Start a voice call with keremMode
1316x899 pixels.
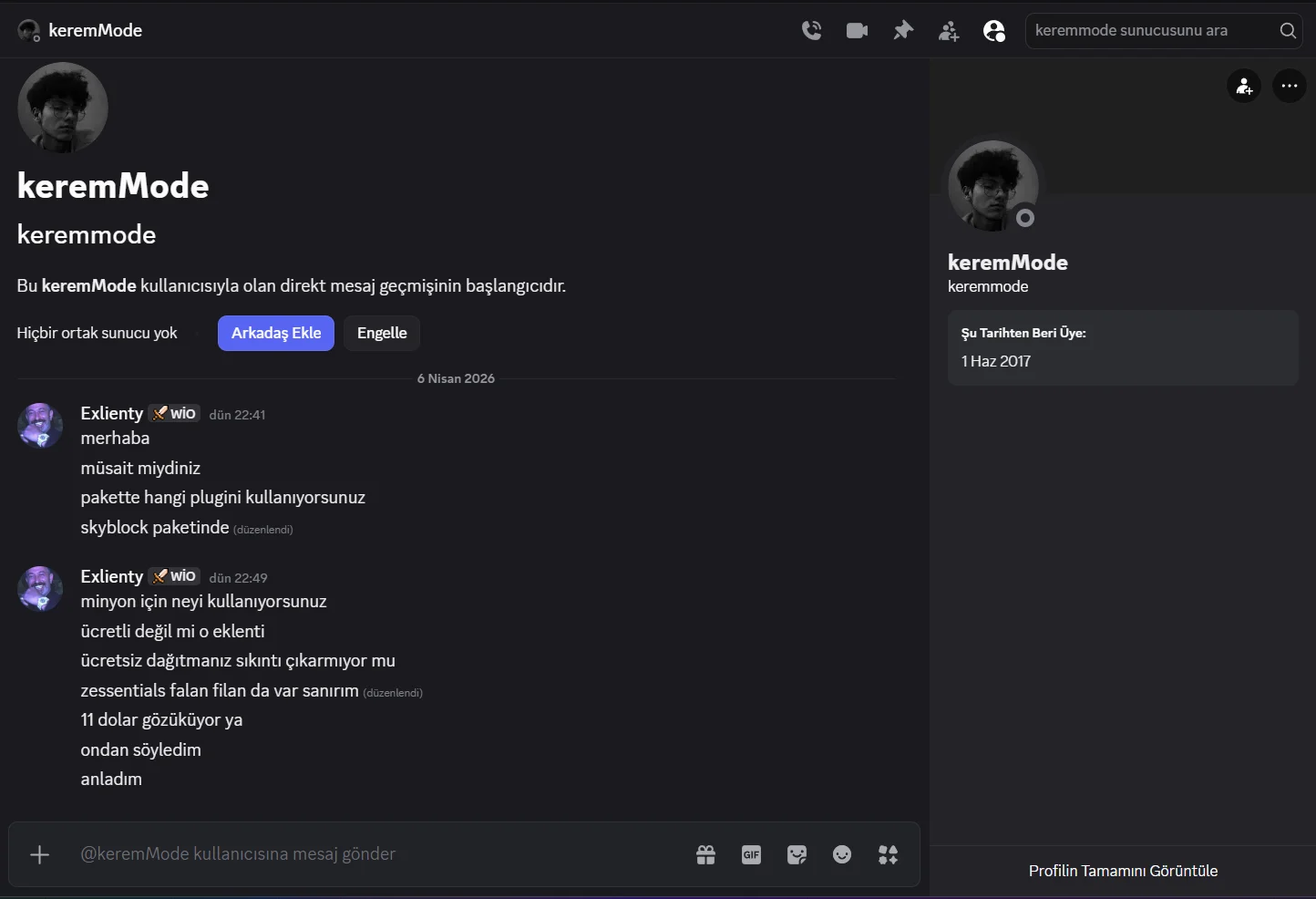point(811,30)
